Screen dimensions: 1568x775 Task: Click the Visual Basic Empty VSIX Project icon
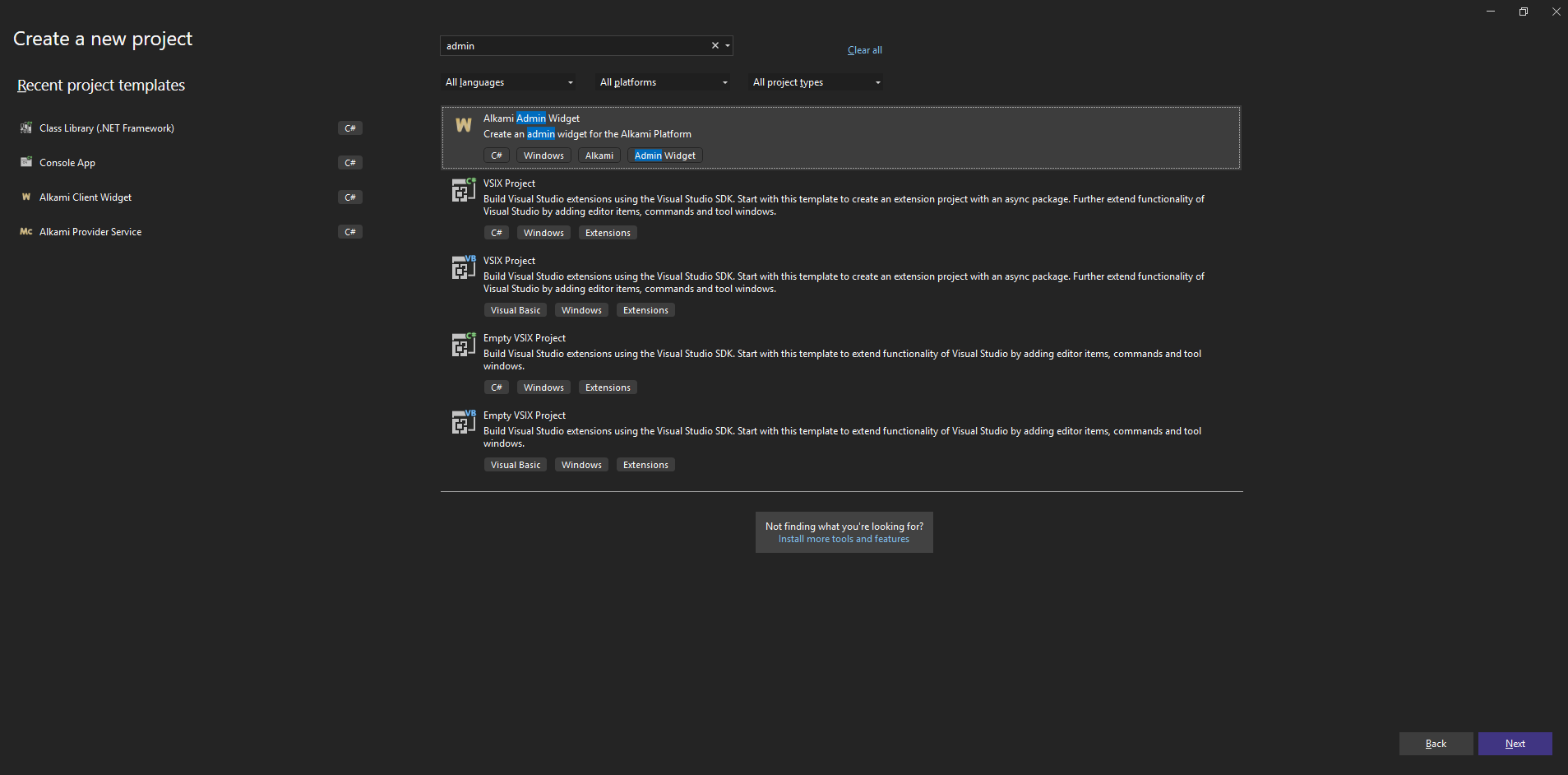coord(464,422)
